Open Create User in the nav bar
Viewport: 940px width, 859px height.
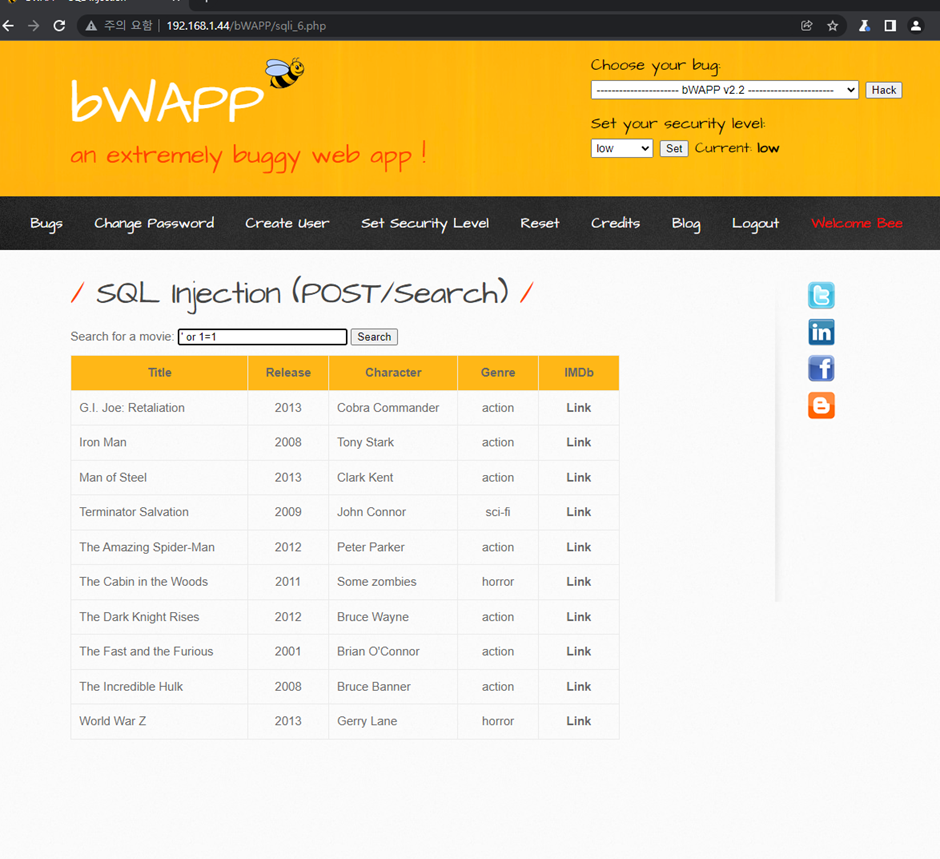(x=287, y=223)
